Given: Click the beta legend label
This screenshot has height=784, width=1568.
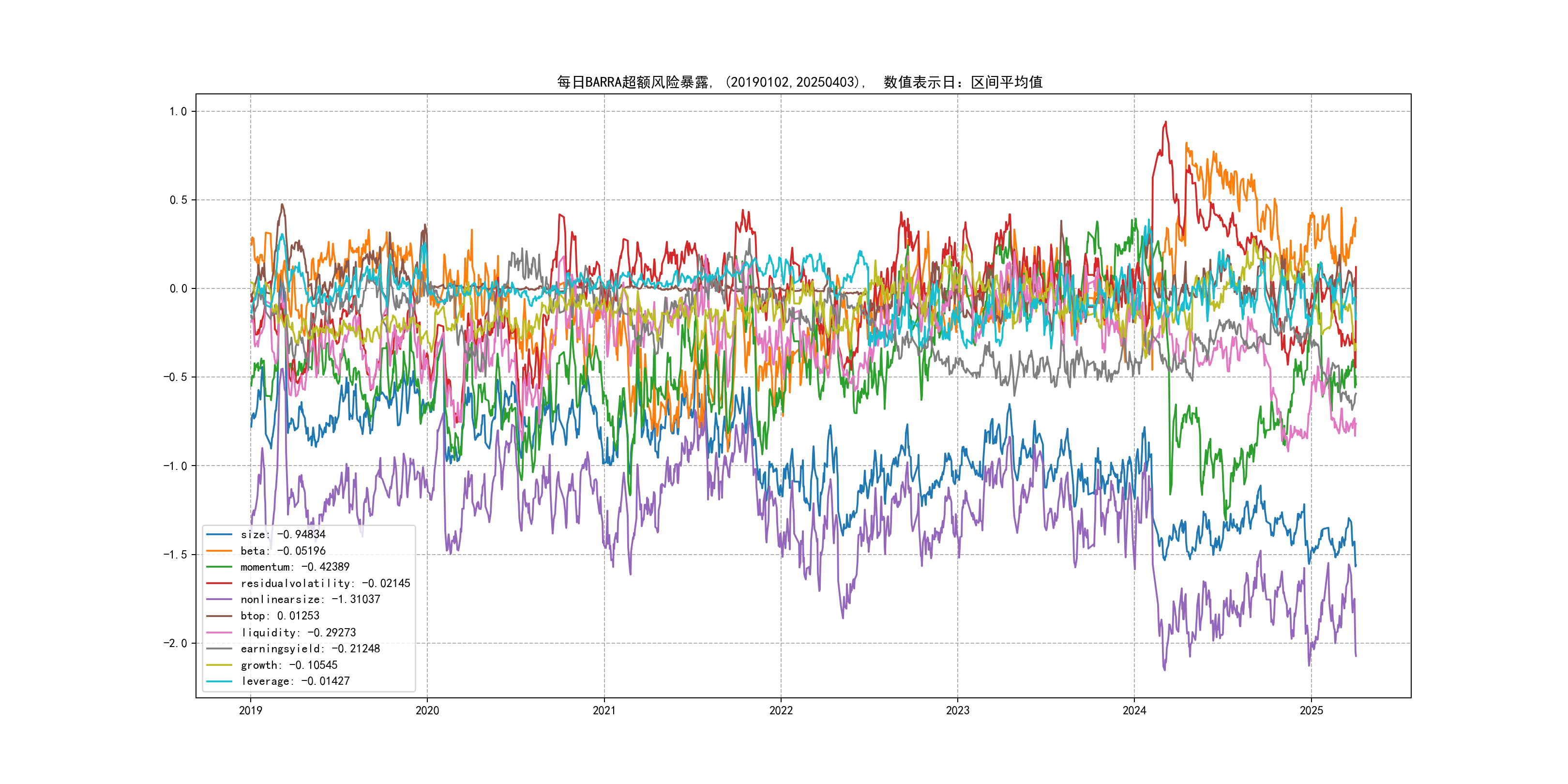Looking at the screenshot, I should [x=283, y=551].
